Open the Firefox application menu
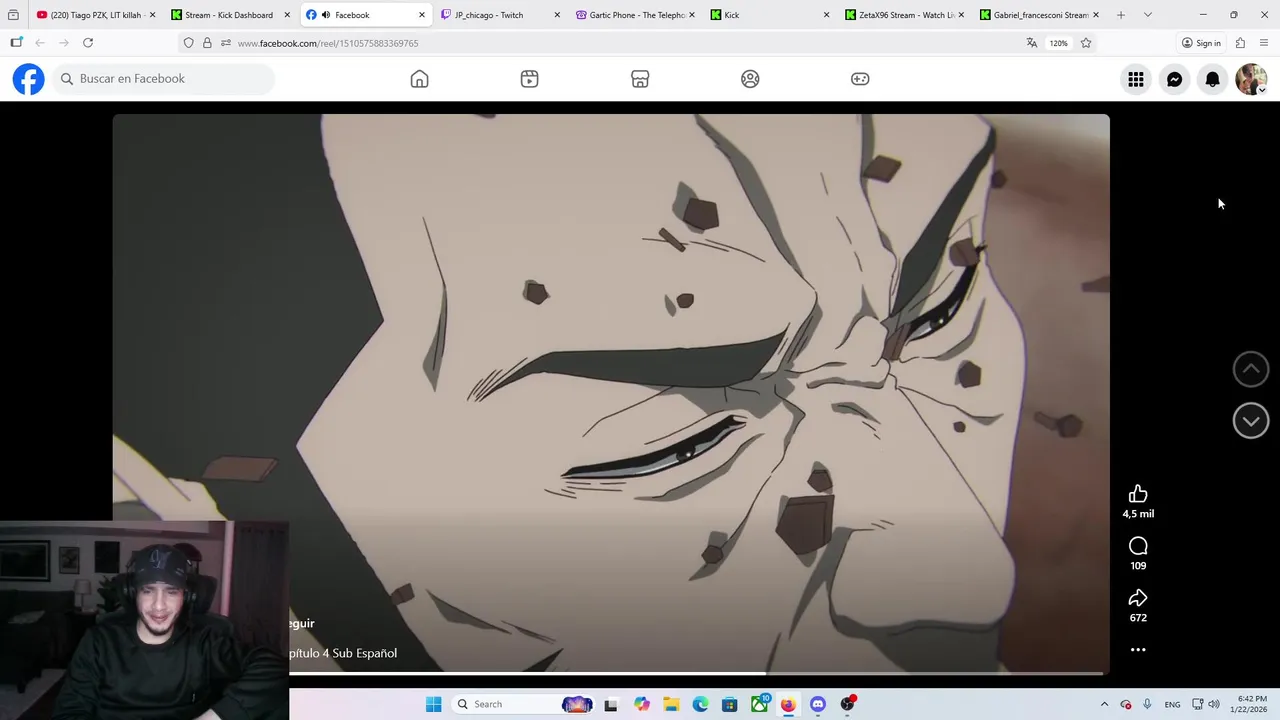This screenshot has height=720, width=1280. pos(1264,43)
